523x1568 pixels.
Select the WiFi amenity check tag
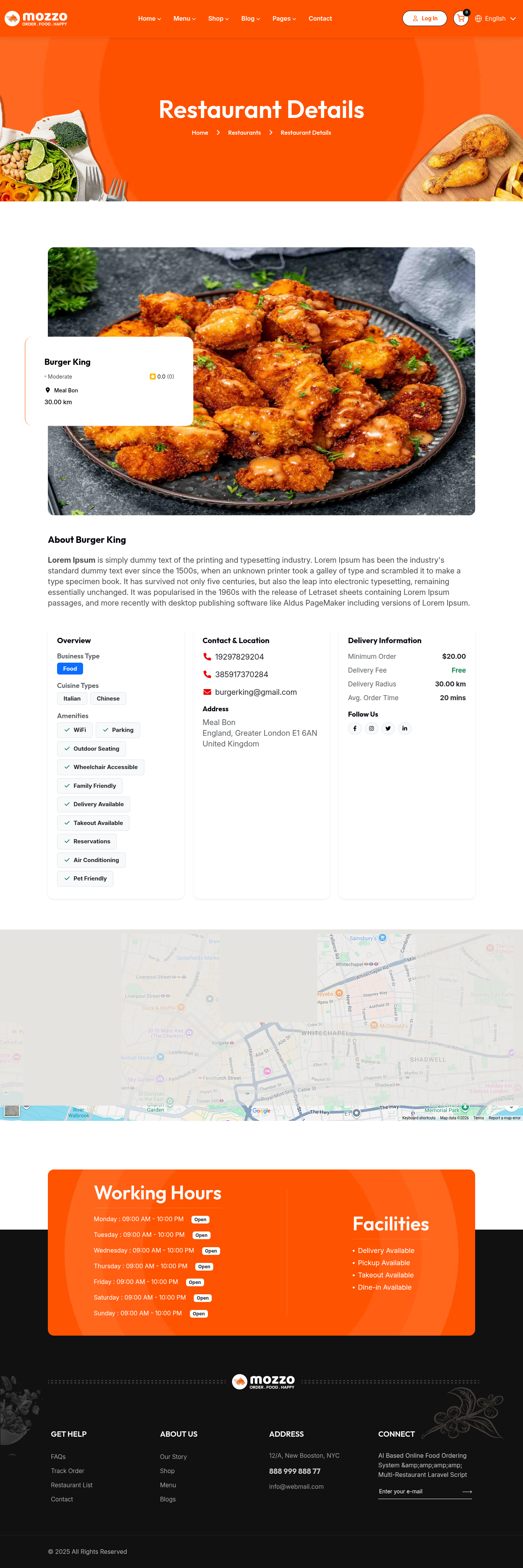(75, 730)
